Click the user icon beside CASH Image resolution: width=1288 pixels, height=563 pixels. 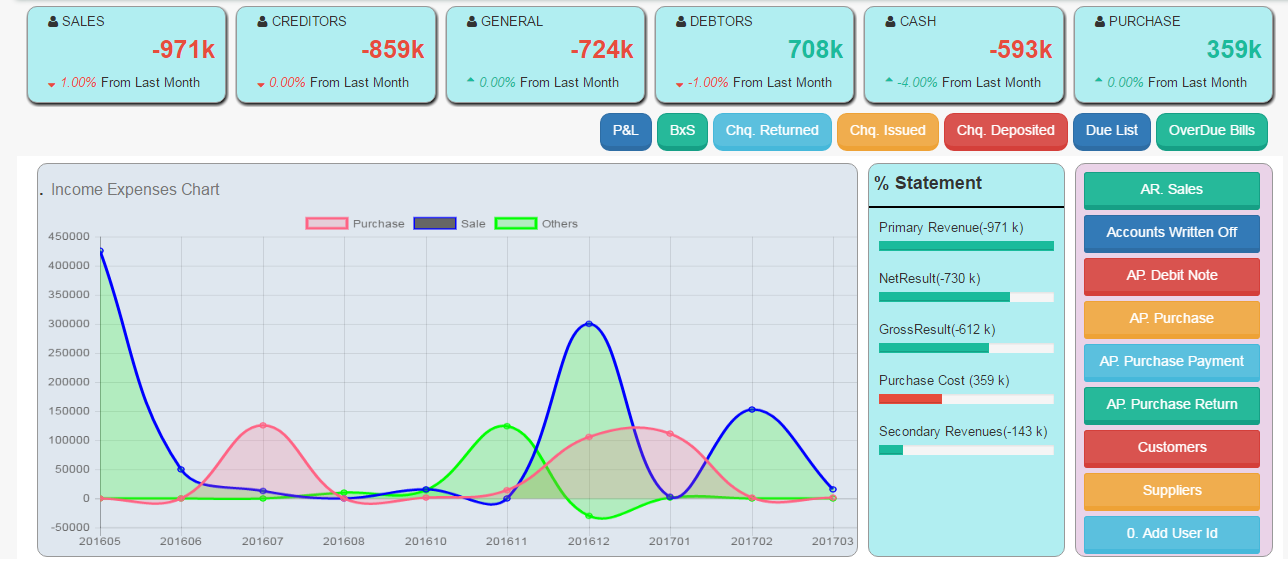coord(891,21)
